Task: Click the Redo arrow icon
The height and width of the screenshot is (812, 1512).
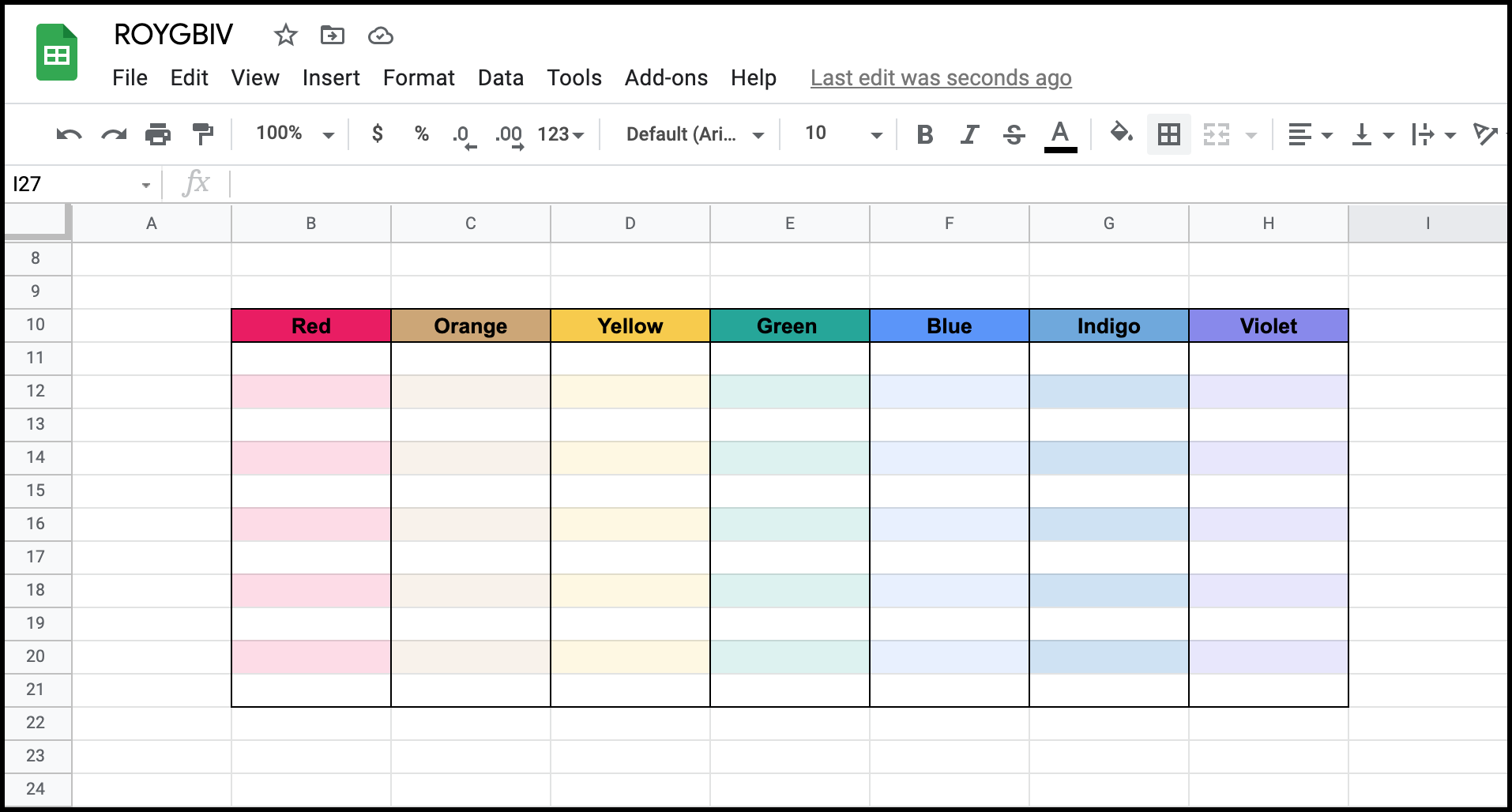Action: tap(114, 134)
